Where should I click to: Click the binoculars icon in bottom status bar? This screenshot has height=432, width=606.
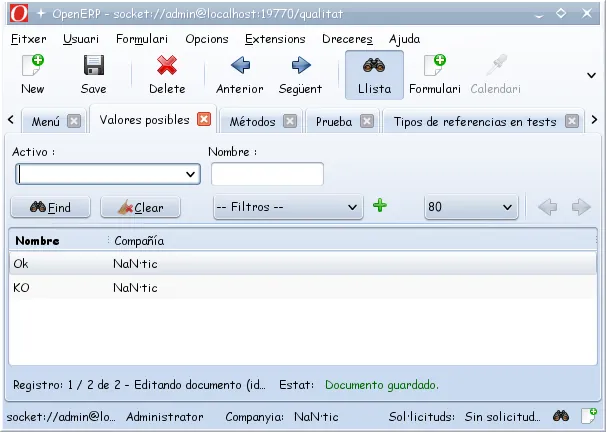click(560, 416)
